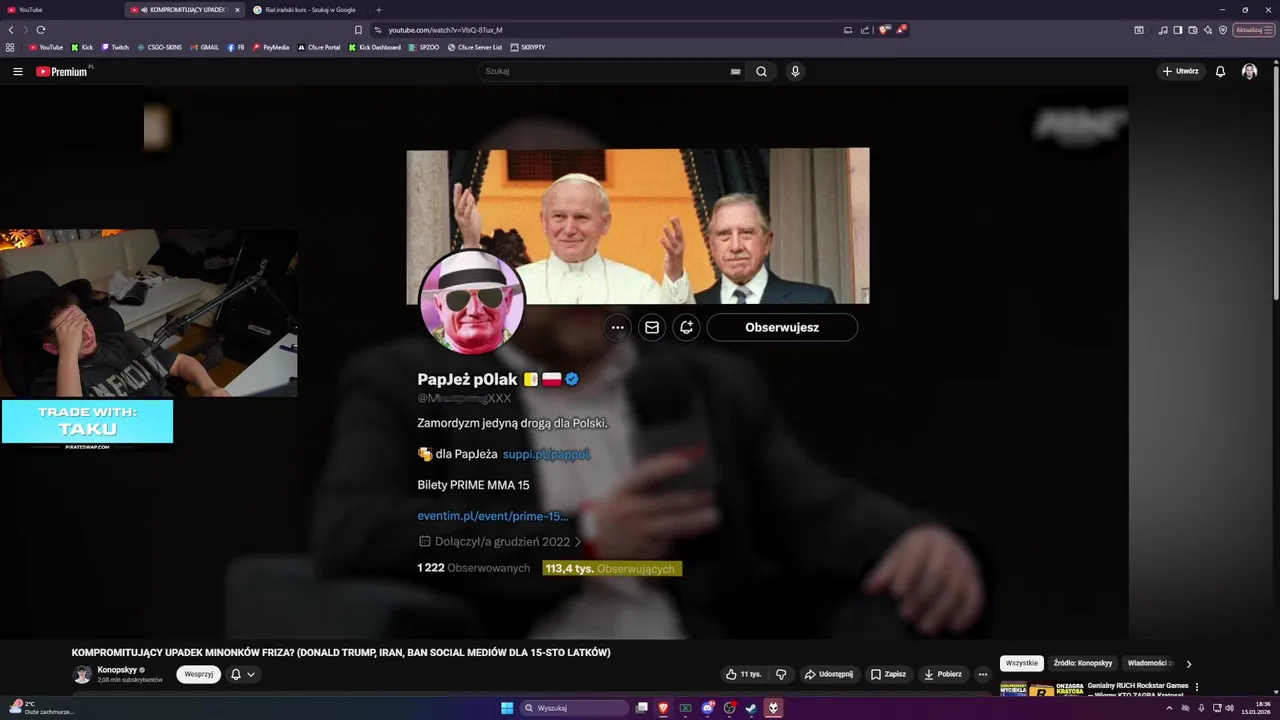
Task: Open the PayMedia bookmark
Action: click(x=271, y=47)
